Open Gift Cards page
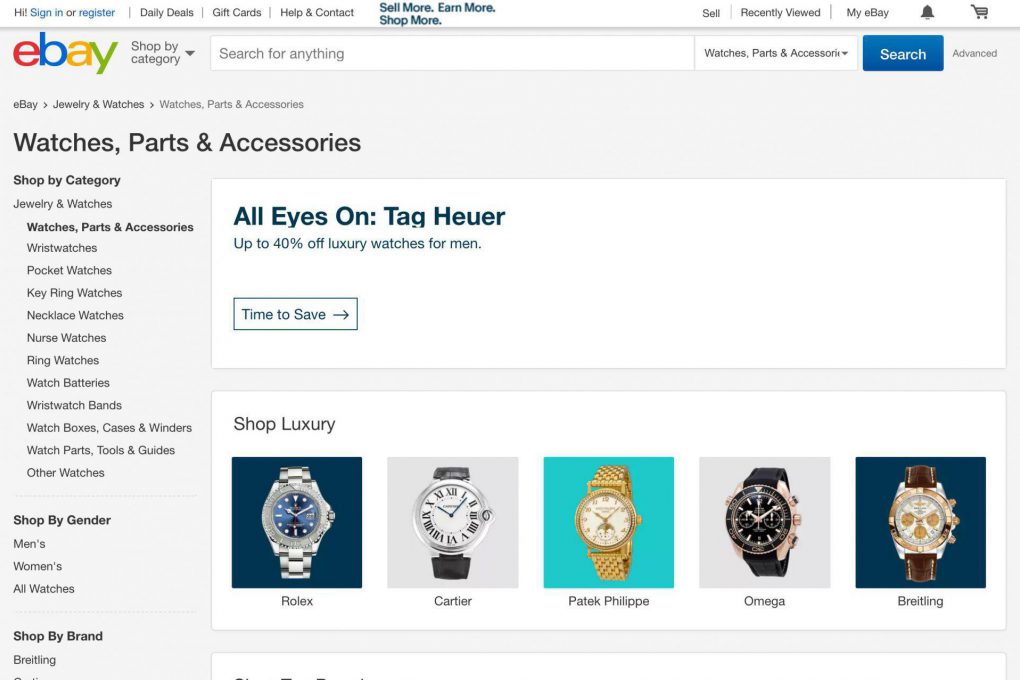The height and width of the screenshot is (680, 1020). [x=237, y=13]
